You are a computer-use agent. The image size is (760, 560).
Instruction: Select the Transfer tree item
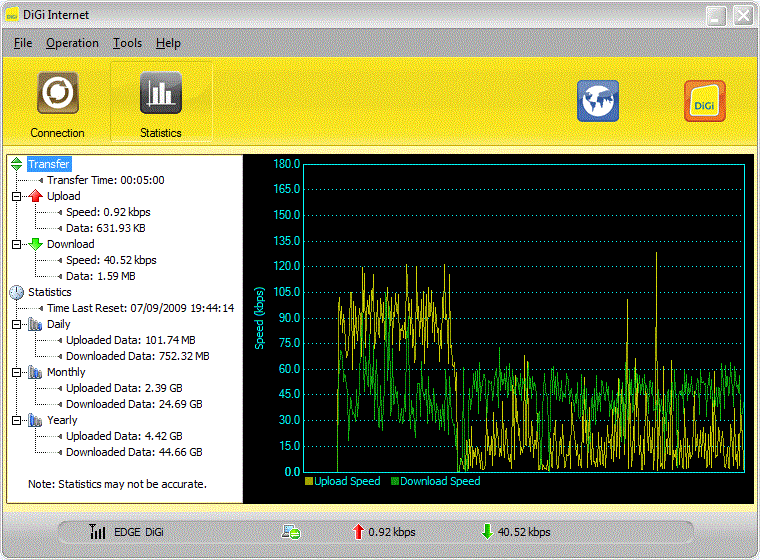click(x=49, y=164)
